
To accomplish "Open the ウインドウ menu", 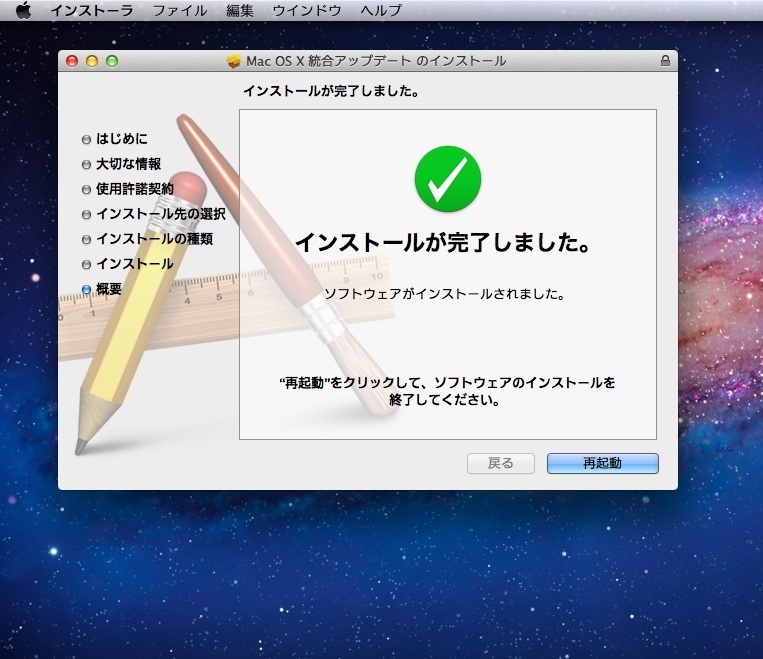I will click(x=307, y=10).
